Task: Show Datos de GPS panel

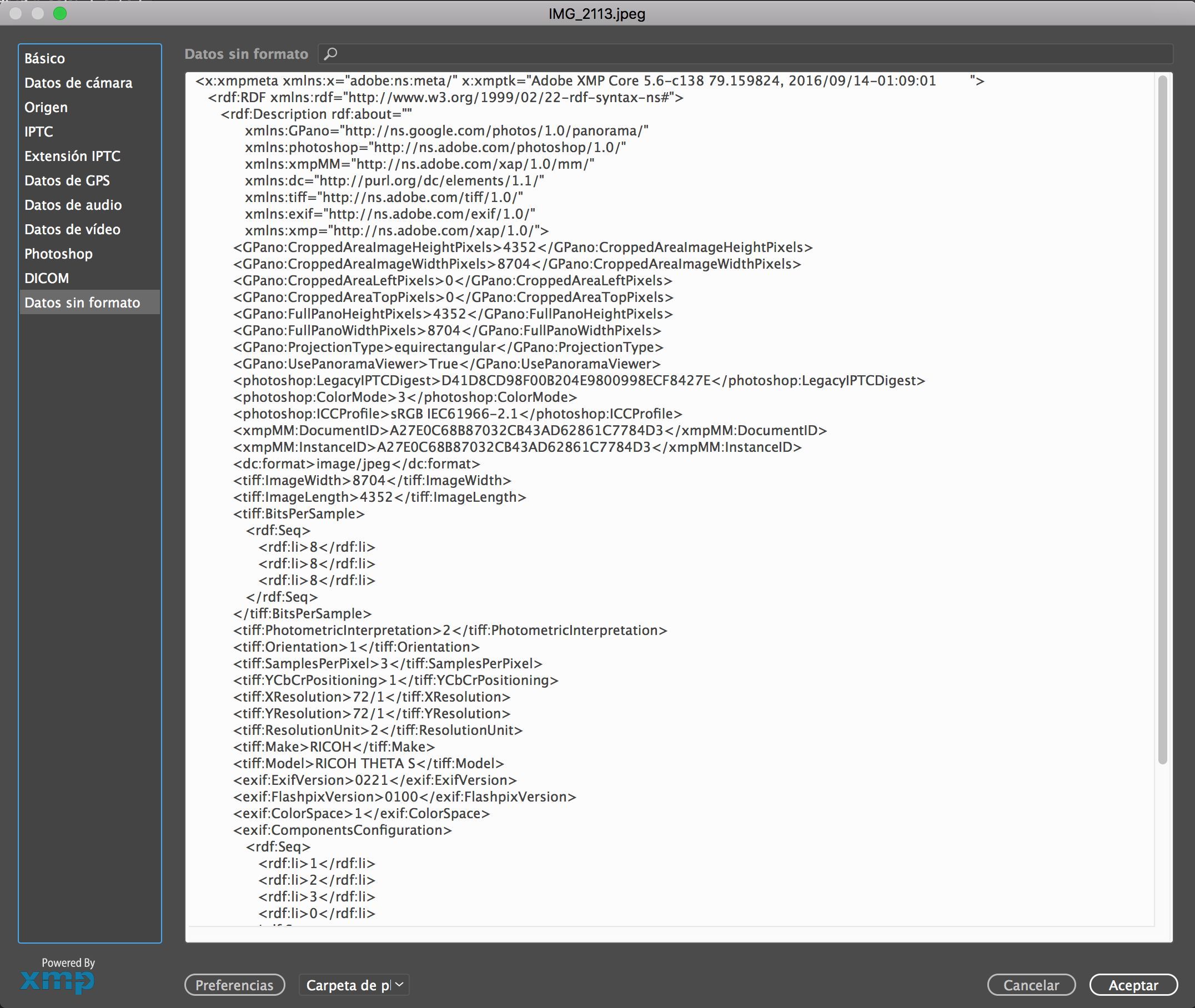Action: click(67, 180)
